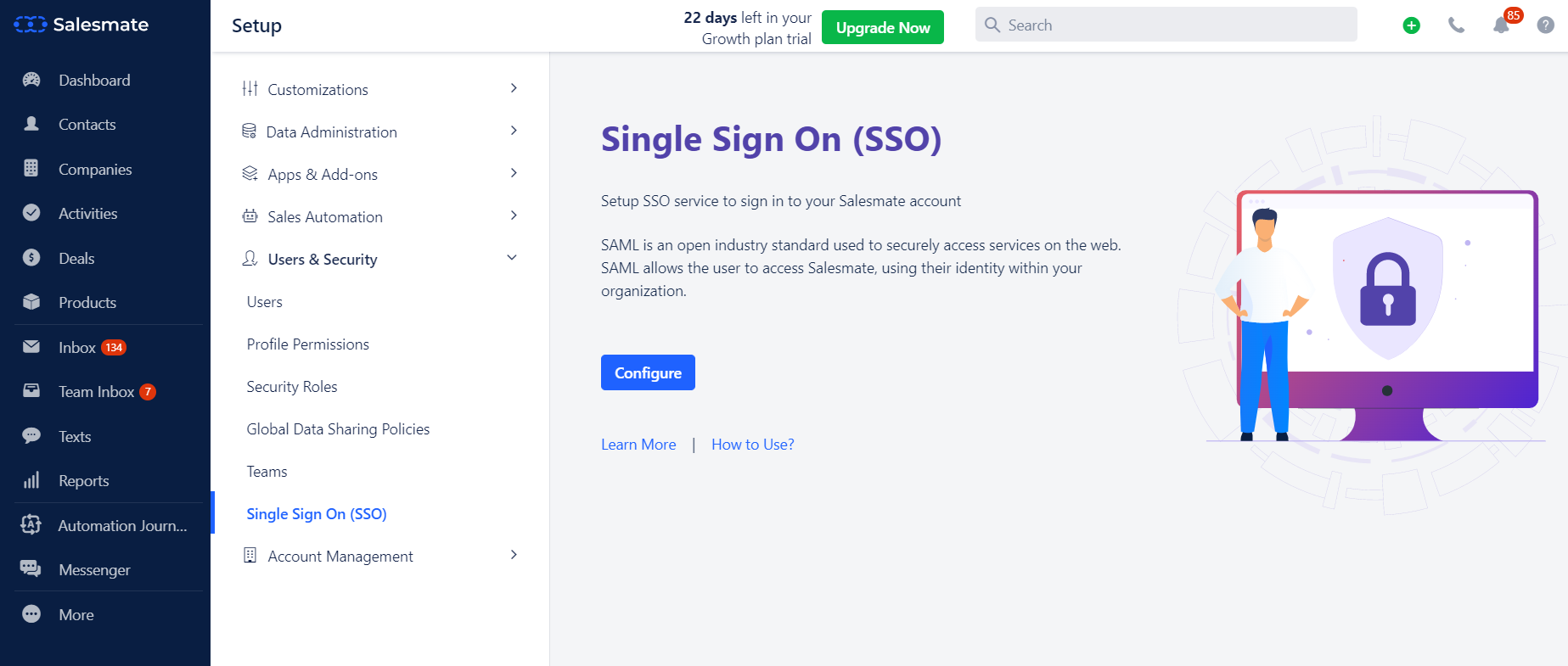Open the Learn More link

point(638,445)
